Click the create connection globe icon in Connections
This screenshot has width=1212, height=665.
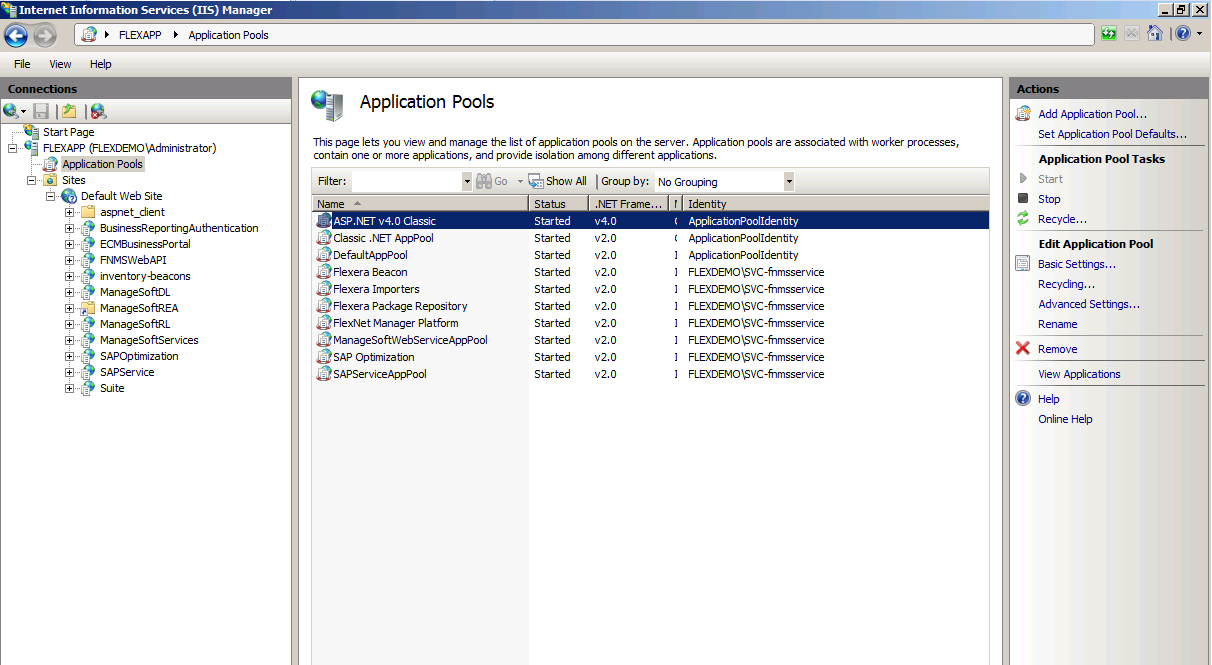(11, 111)
